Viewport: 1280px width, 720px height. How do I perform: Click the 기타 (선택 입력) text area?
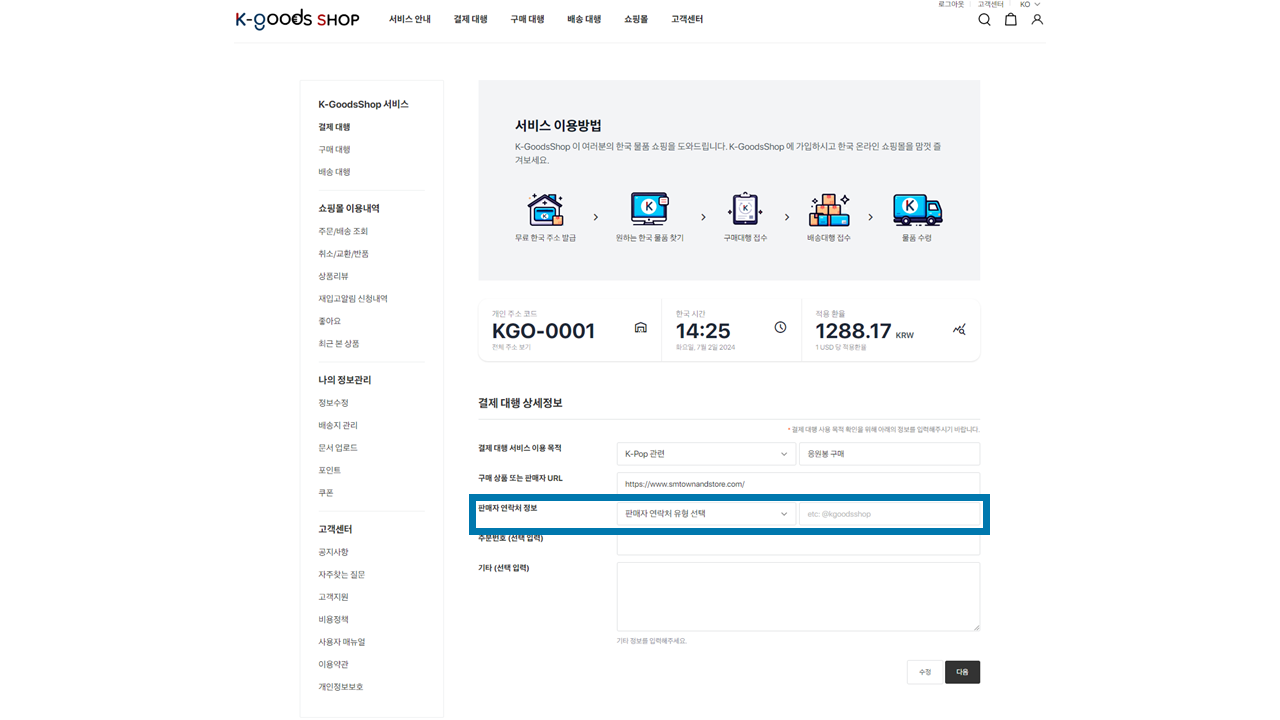pyautogui.click(x=798, y=596)
